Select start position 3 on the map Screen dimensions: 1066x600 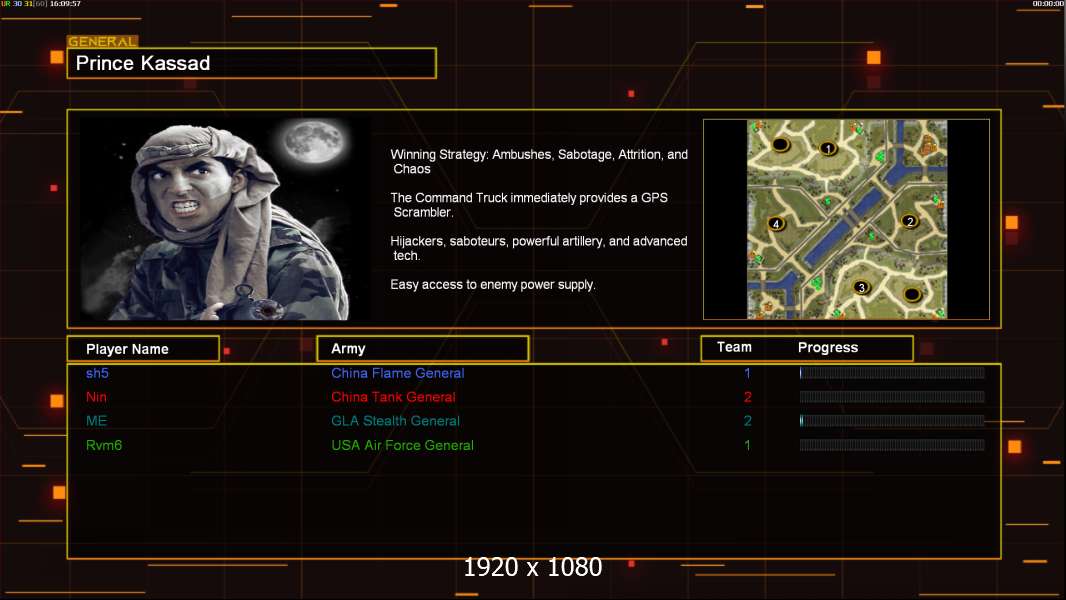pyautogui.click(x=861, y=287)
